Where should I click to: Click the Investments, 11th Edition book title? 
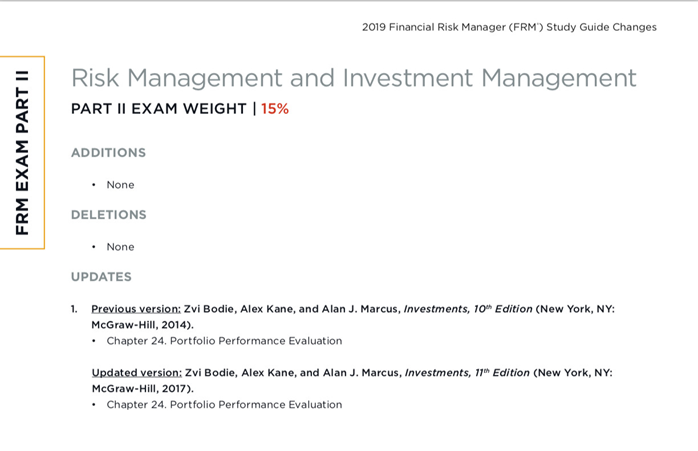click(x=467, y=373)
